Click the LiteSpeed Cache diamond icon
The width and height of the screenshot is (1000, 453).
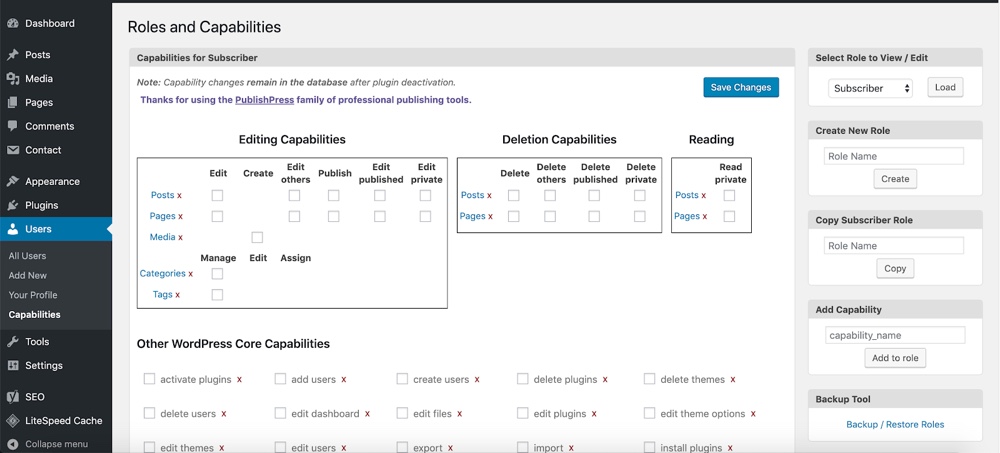(12, 420)
